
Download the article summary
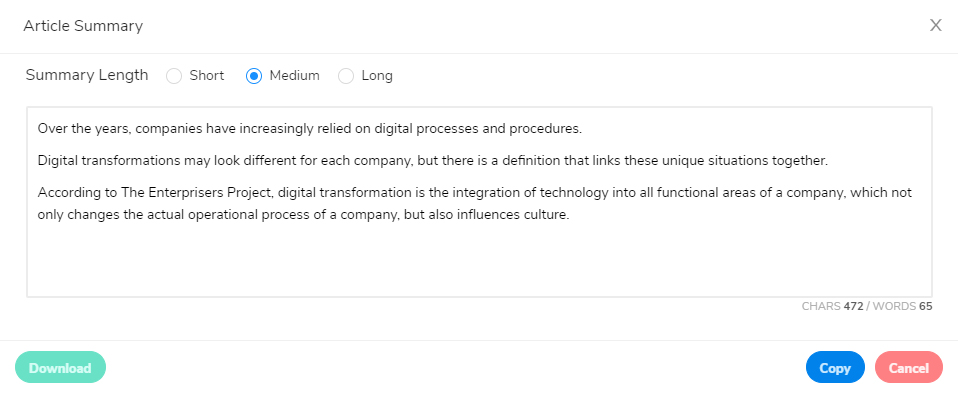click(60, 368)
